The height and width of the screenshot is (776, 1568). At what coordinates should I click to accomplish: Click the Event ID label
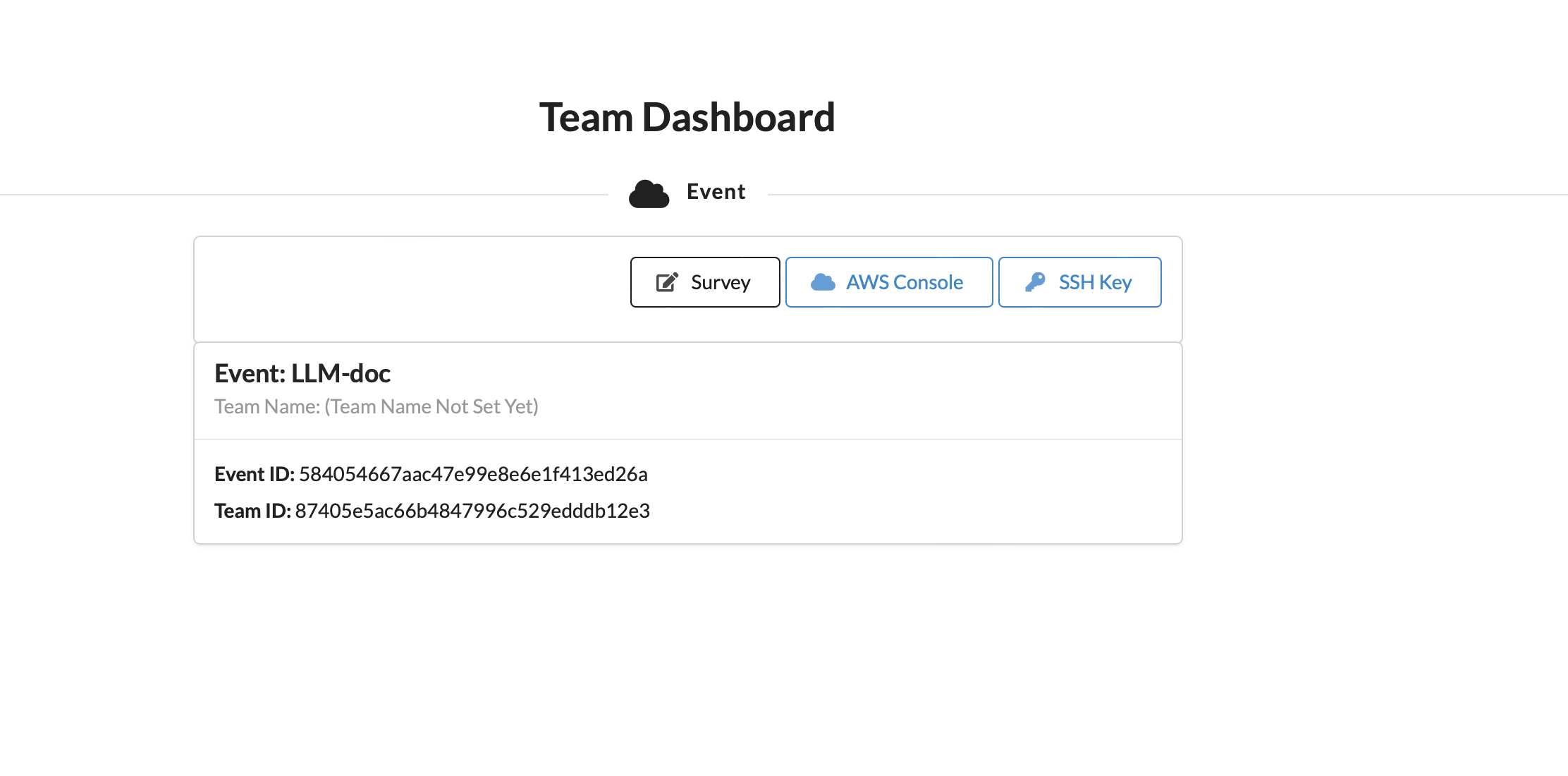254,474
